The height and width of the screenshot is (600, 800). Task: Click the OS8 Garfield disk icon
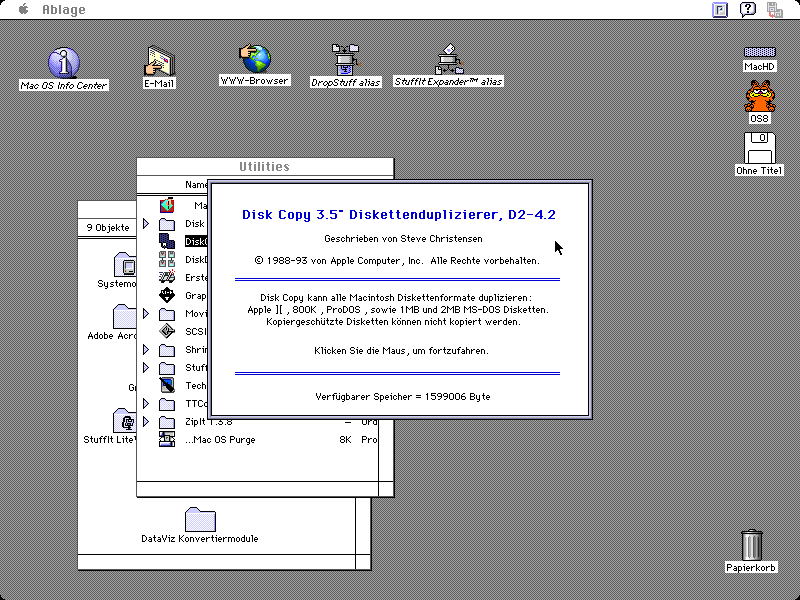pyautogui.click(x=759, y=96)
